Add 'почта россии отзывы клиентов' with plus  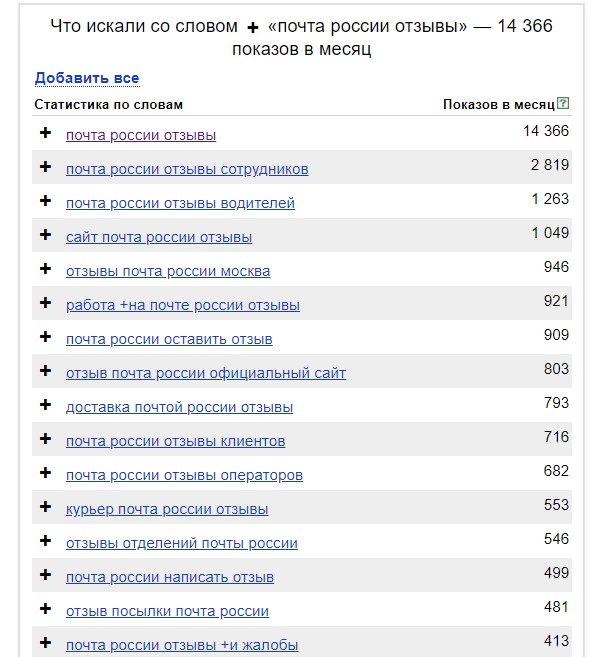[45, 439]
